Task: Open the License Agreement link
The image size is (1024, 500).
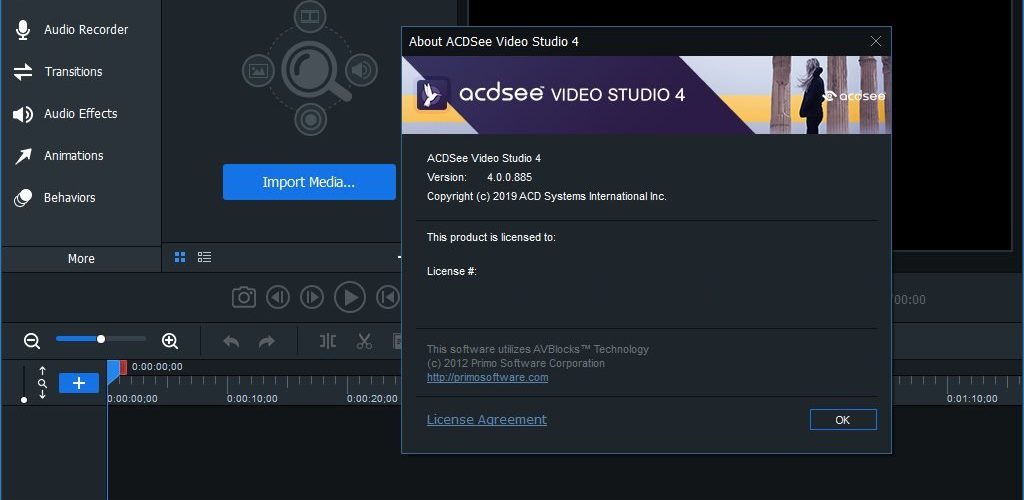Action: (x=487, y=420)
